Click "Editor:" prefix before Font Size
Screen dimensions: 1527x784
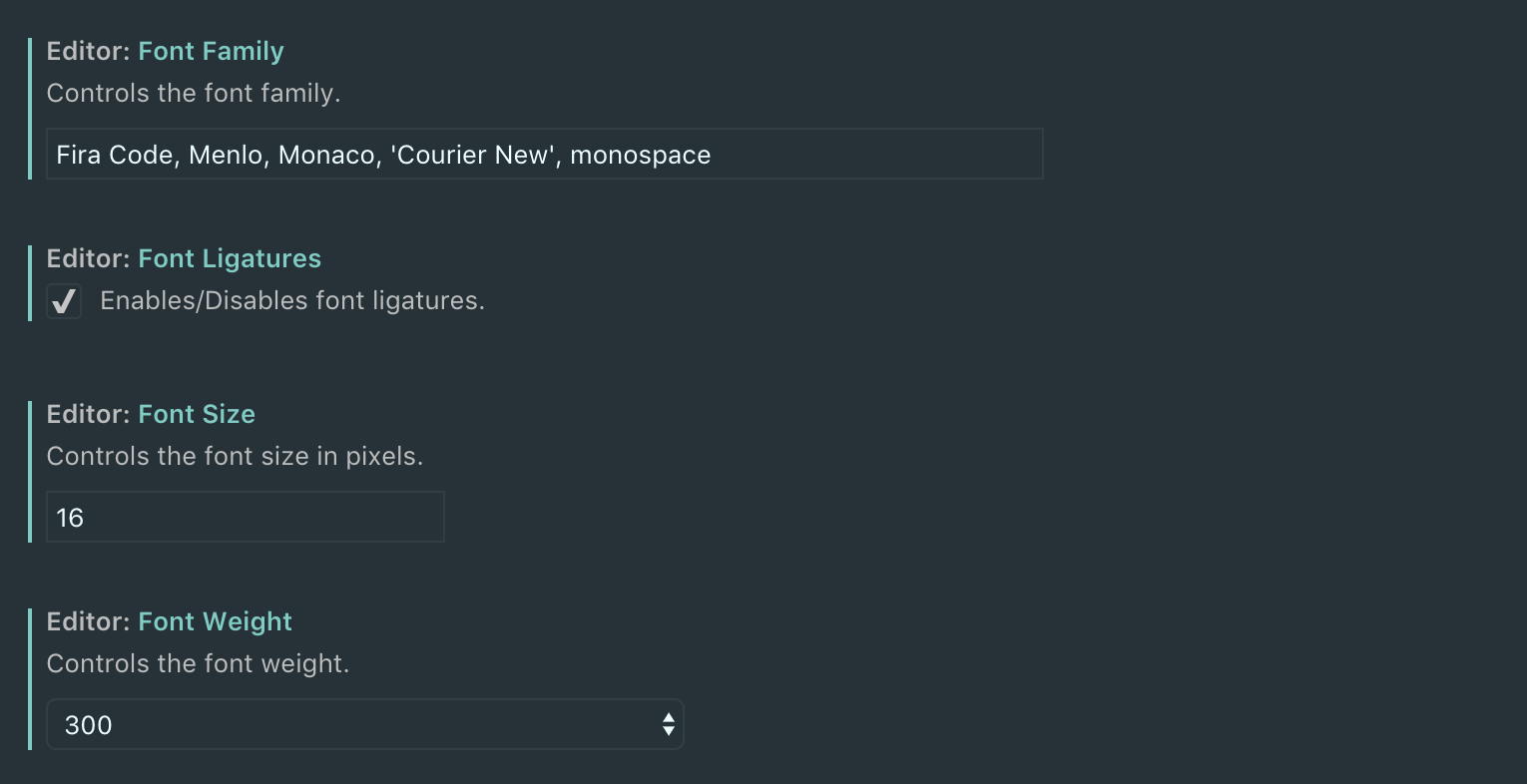click(89, 414)
